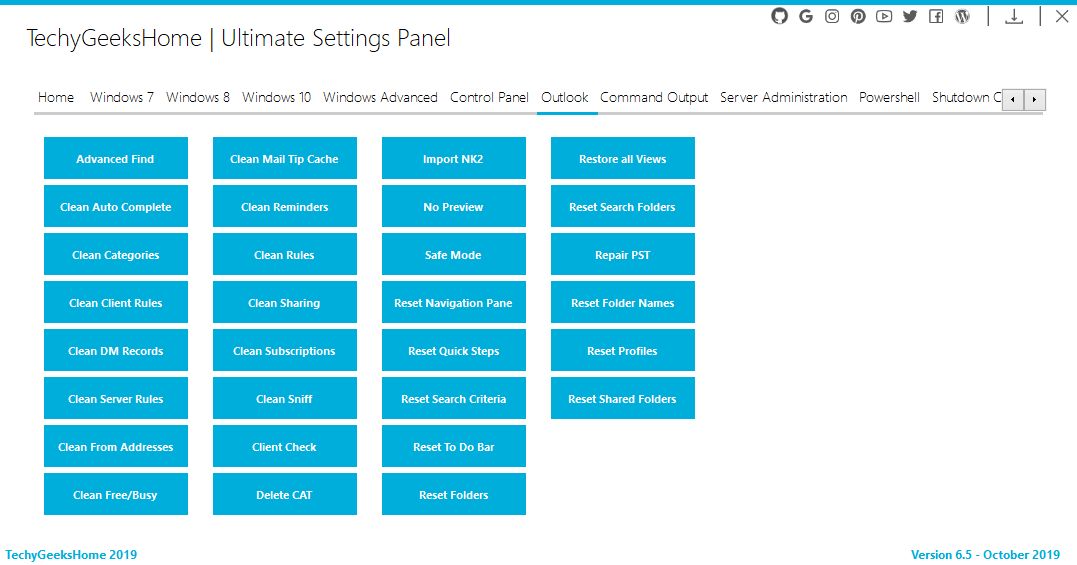Image resolution: width=1077 pixels, height=565 pixels.
Task: Click the Pinterest icon
Action: (858, 16)
